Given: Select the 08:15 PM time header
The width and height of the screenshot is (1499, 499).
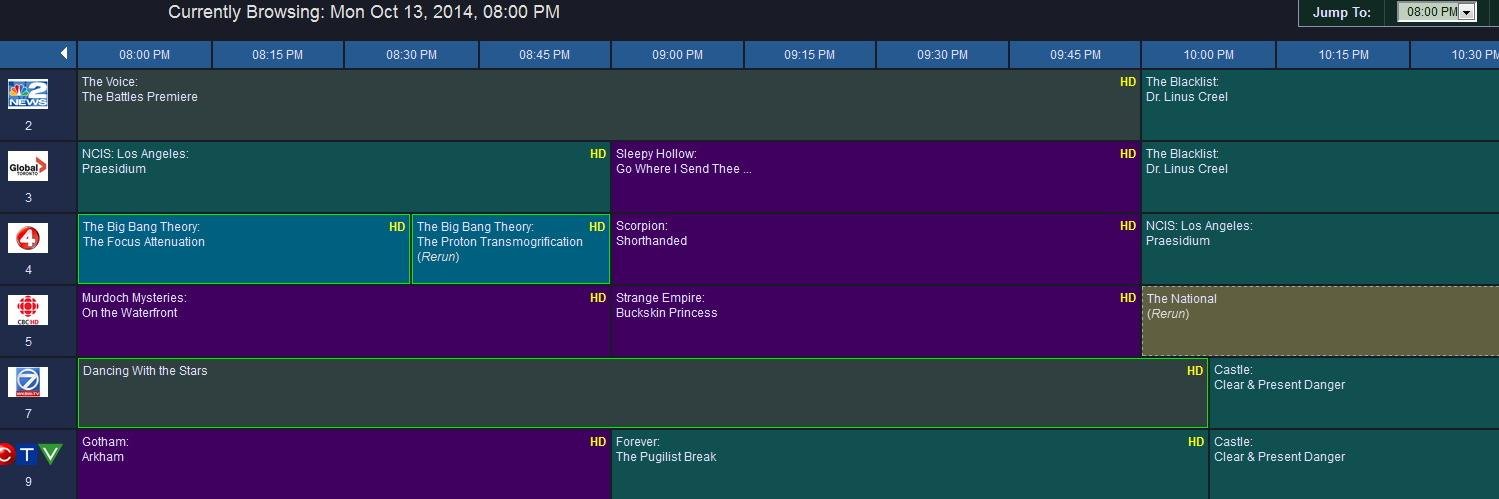Looking at the screenshot, I should (x=278, y=55).
